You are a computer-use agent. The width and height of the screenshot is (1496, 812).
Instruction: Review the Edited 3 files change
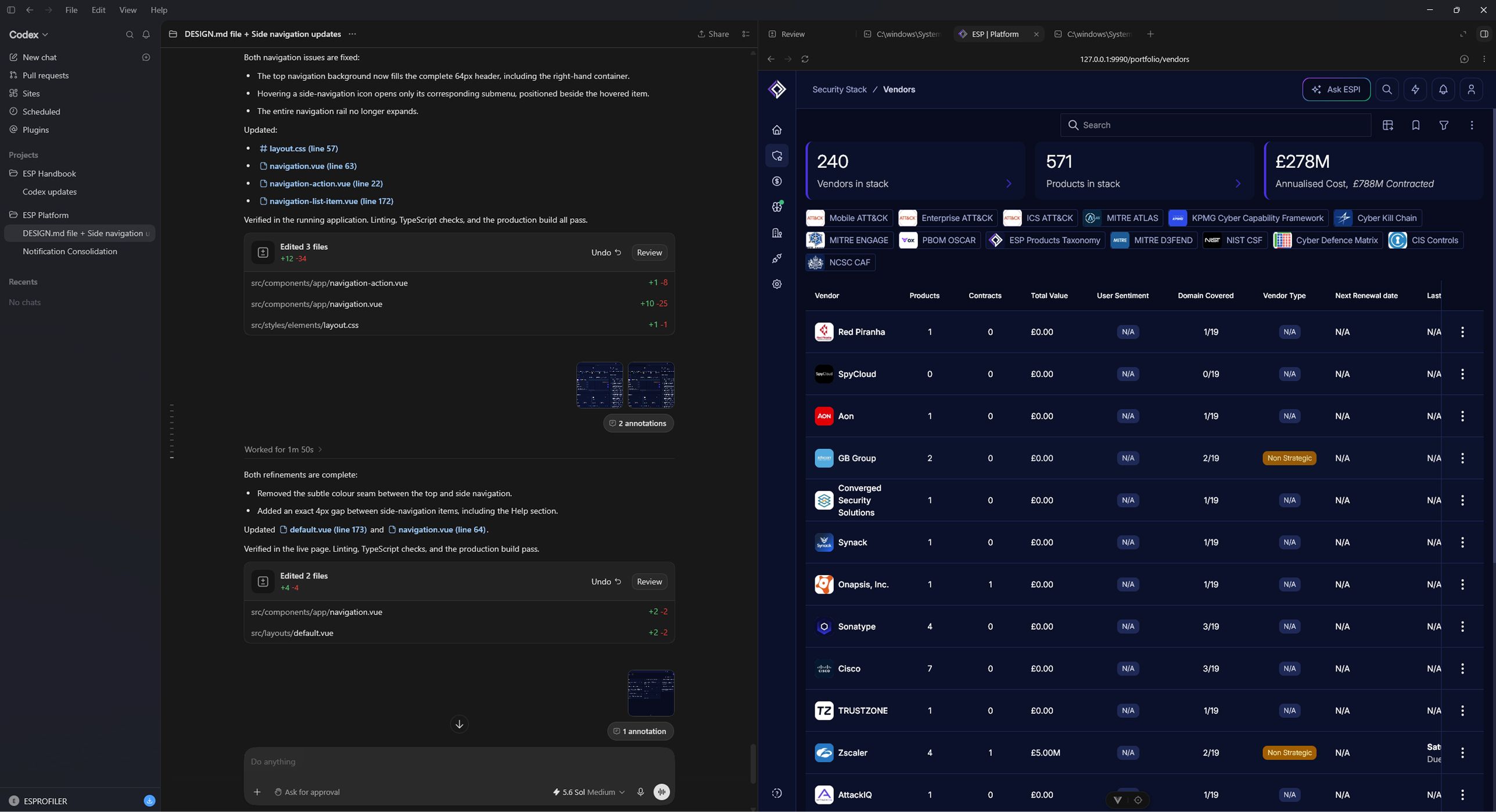coord(649,253)
